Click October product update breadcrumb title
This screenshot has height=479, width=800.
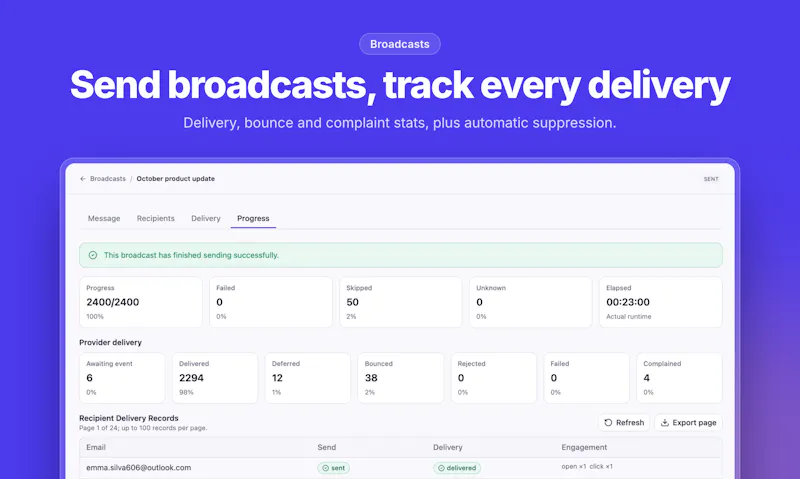[x=176, y=179]
